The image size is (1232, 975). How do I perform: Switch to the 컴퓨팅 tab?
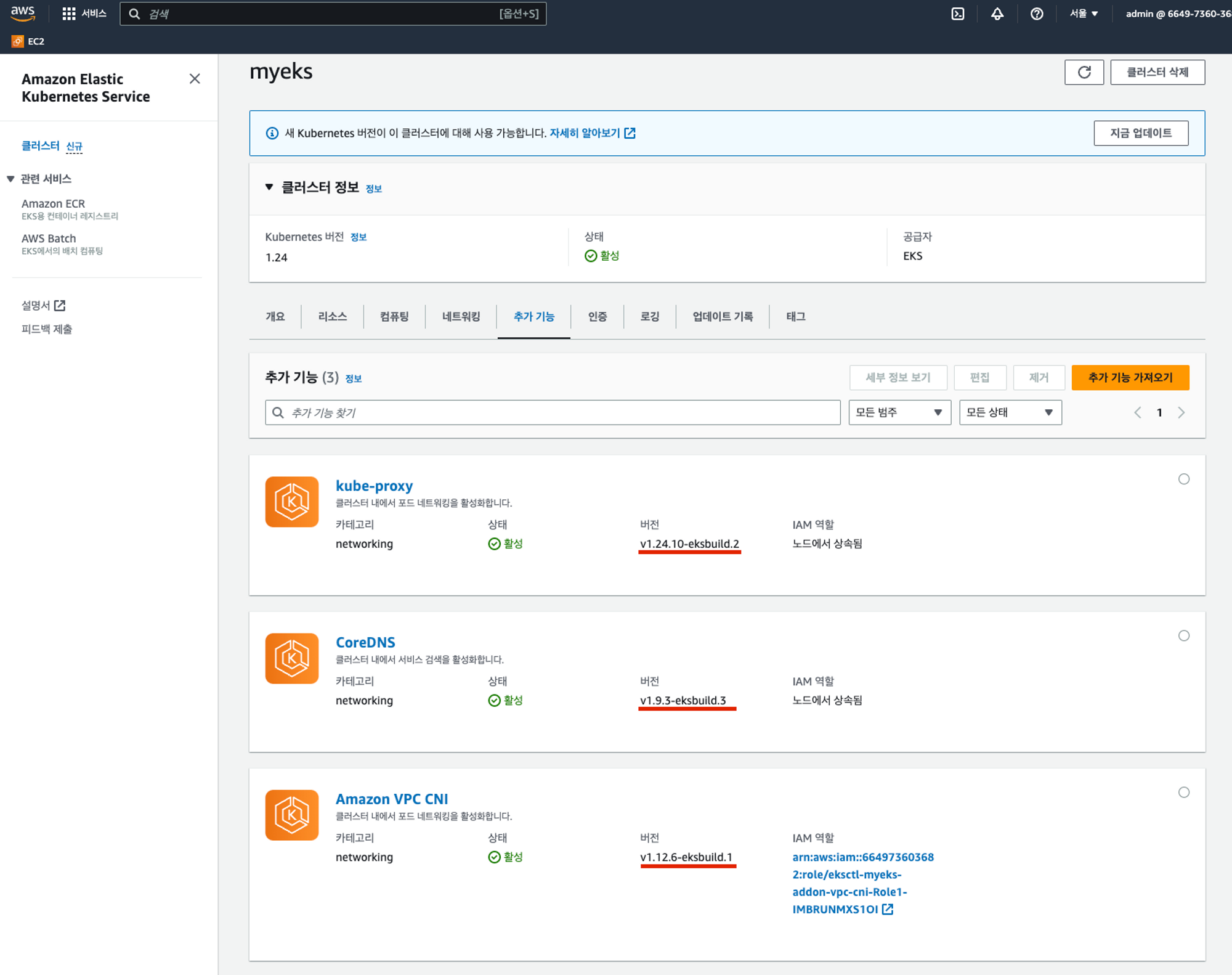point(394,316)
